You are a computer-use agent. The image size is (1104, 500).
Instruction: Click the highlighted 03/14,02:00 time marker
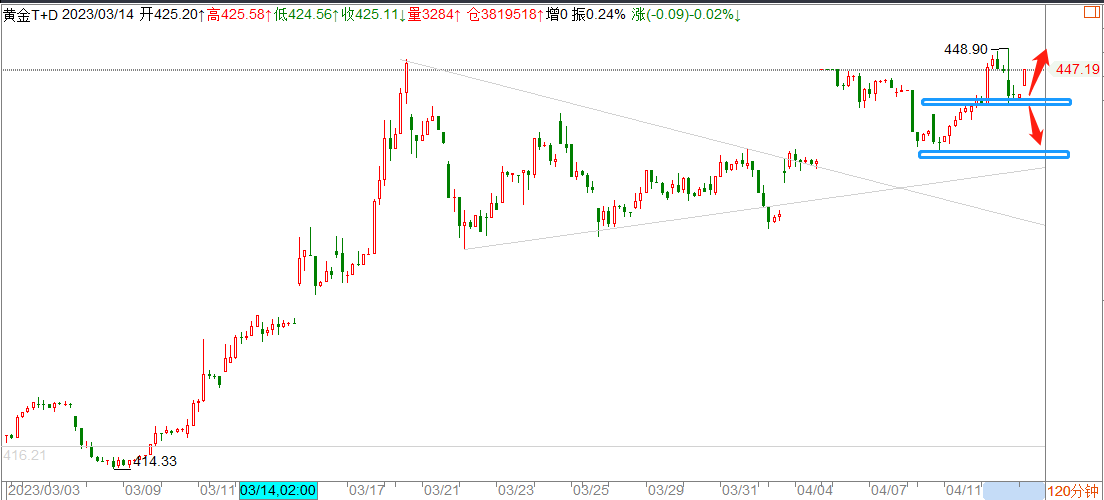tap(279, 490)
